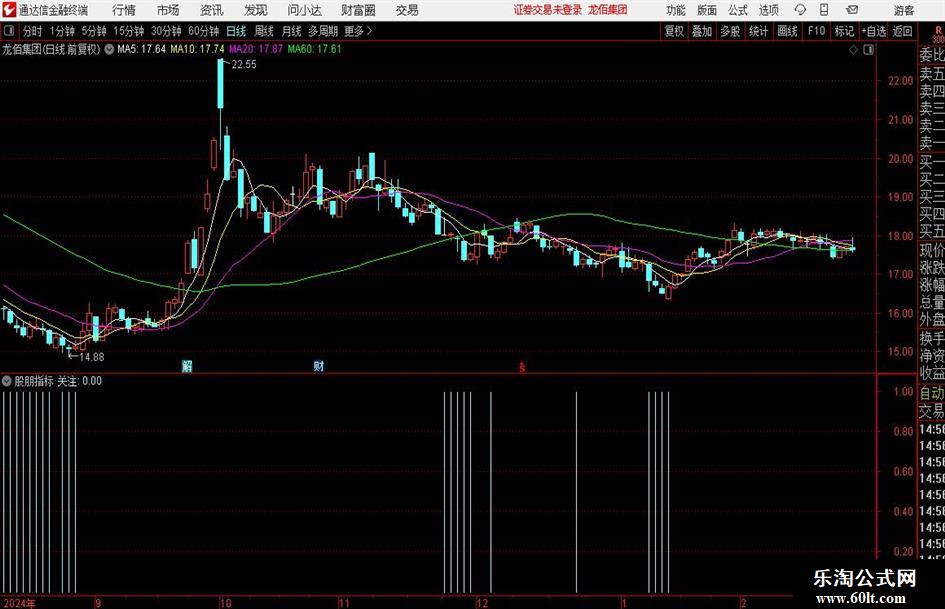Click the diamond icon above the chart
Viewport: 945px width, 609px height.
click(x=853, y=50)
